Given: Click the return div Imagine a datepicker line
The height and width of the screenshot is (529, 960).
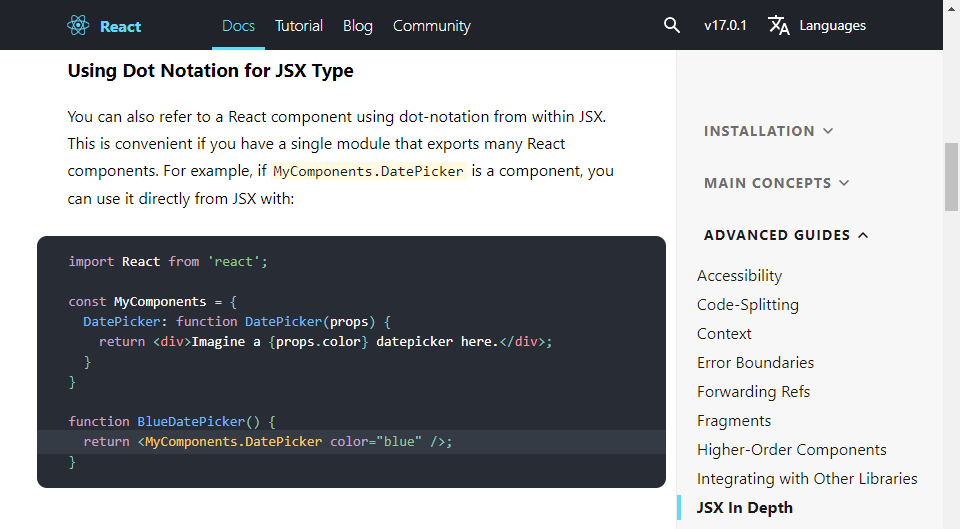Looking at the screenshot, I should (x=325, y=342).
